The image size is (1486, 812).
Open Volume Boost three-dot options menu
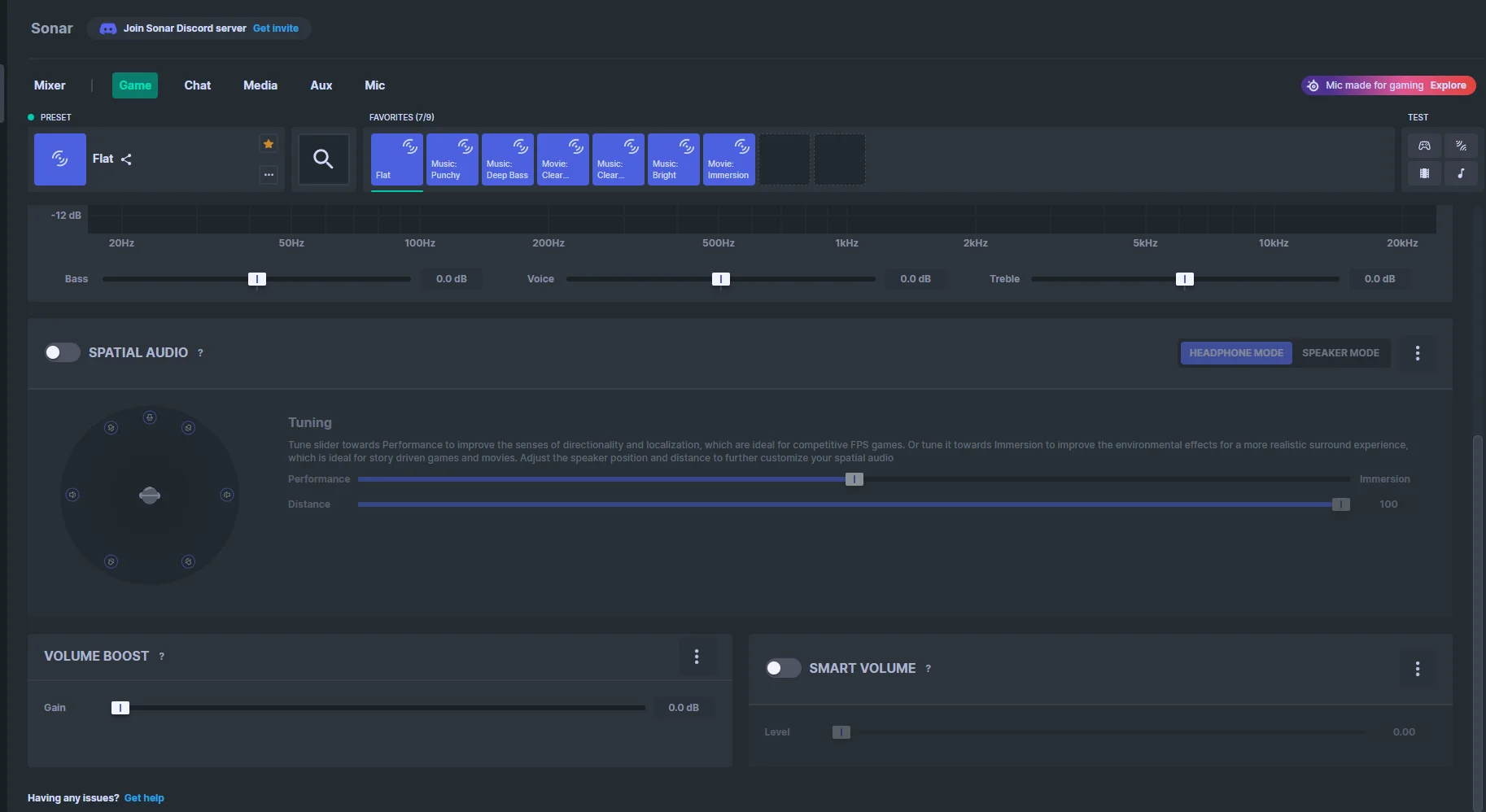(x=697, y=657)
